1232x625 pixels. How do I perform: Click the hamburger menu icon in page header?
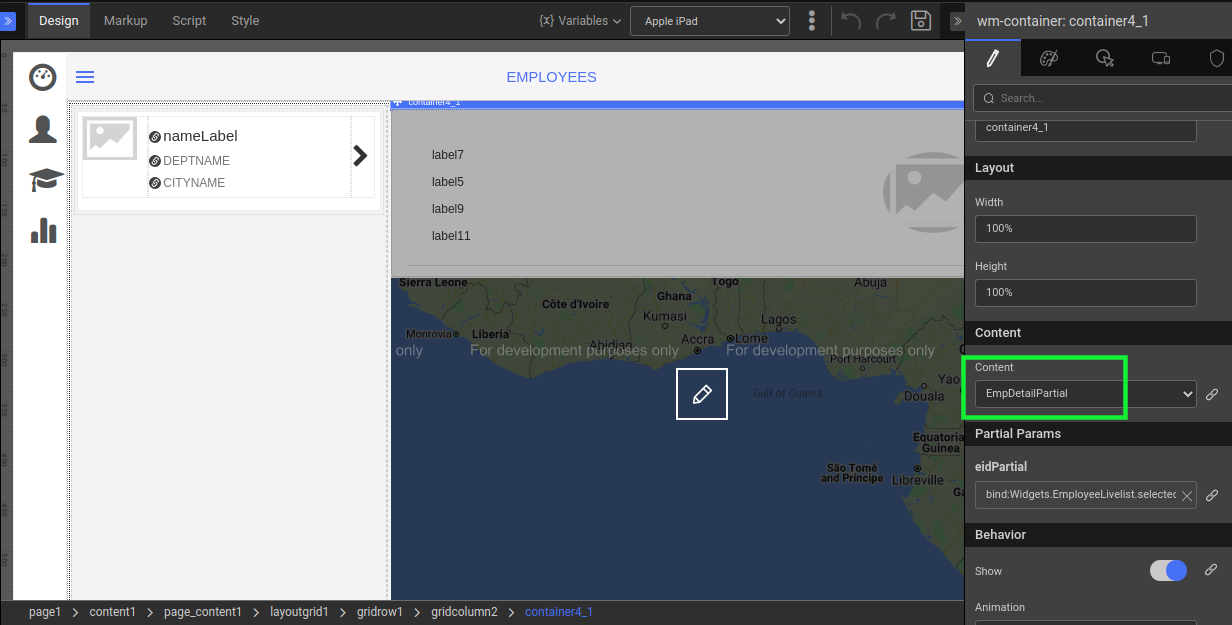(x=85, y=77)
